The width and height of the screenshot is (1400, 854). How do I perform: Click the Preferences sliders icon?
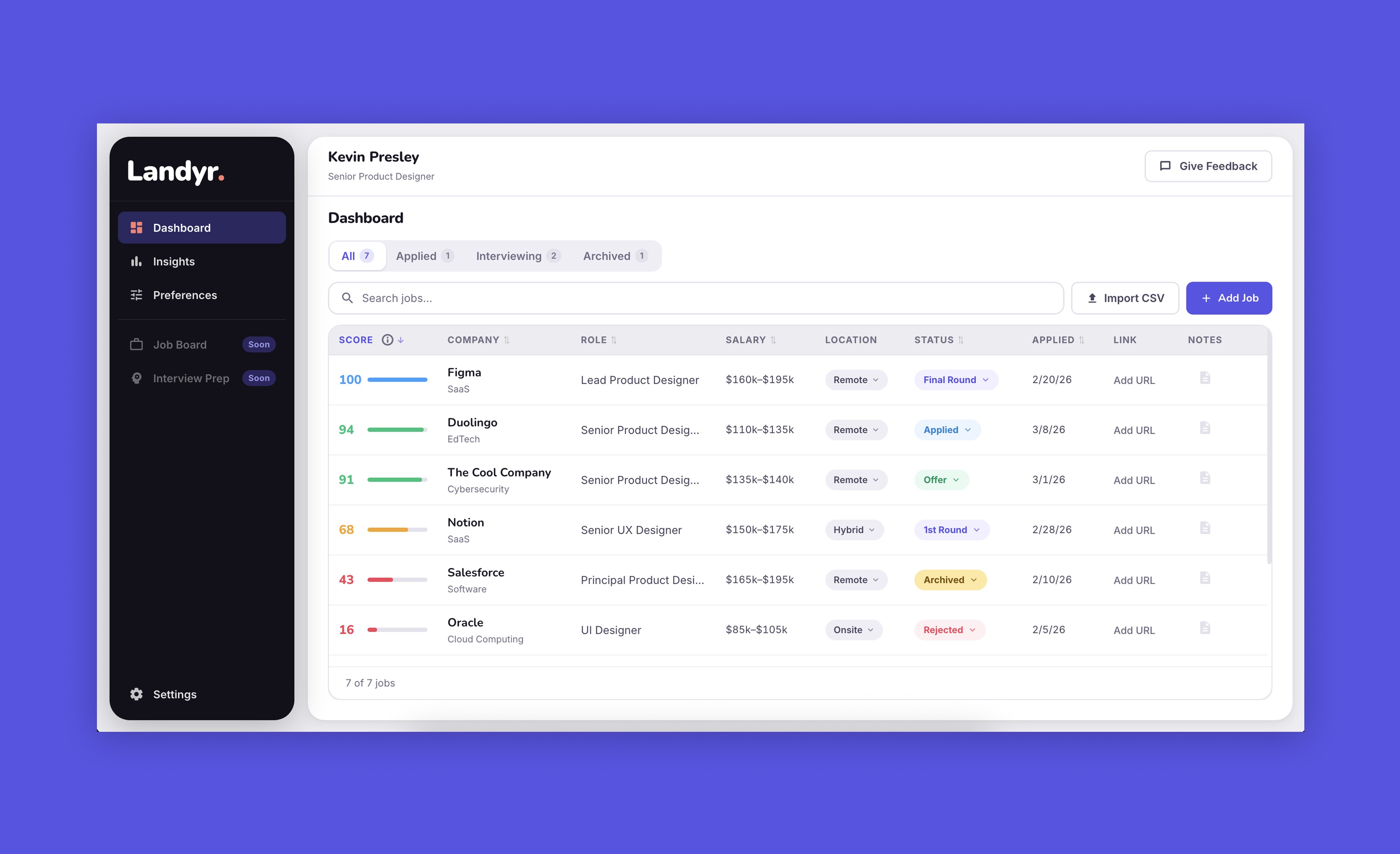[x=136, y=295]
